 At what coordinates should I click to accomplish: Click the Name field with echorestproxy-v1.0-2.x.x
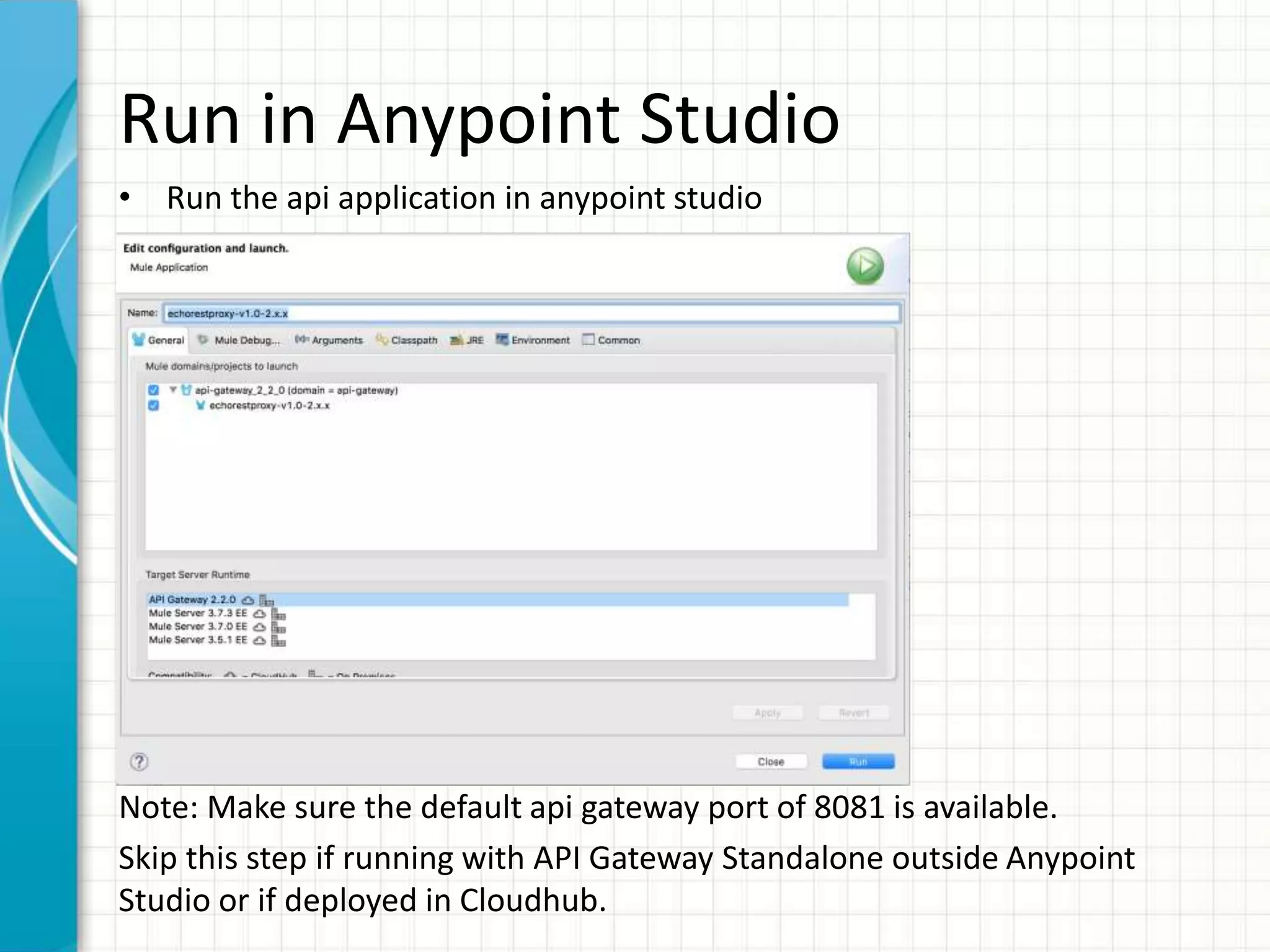[531, 314]
